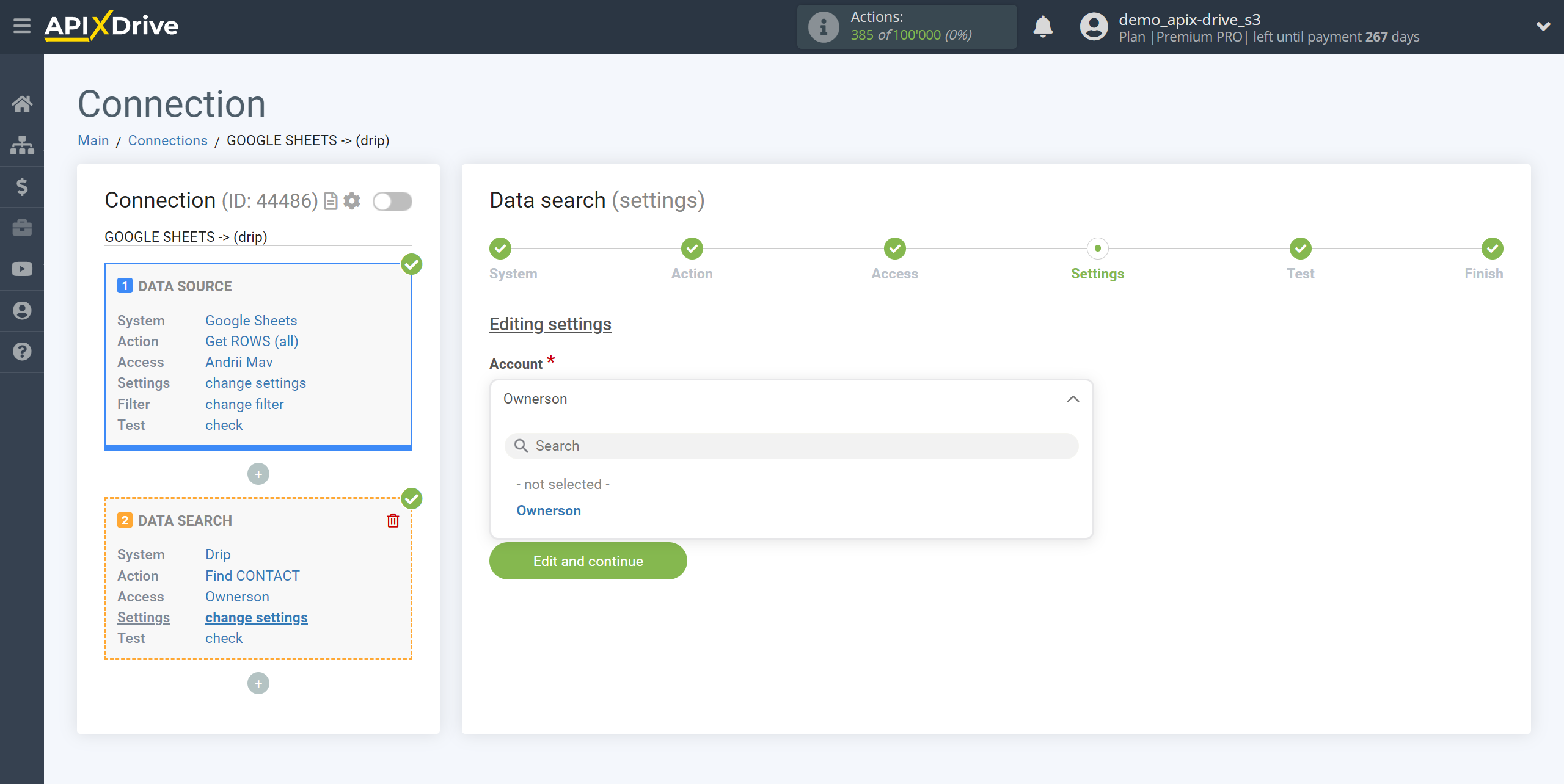Click the Editing settings heading
This screenshot has width=1564, height=784.
pos(550,324)
